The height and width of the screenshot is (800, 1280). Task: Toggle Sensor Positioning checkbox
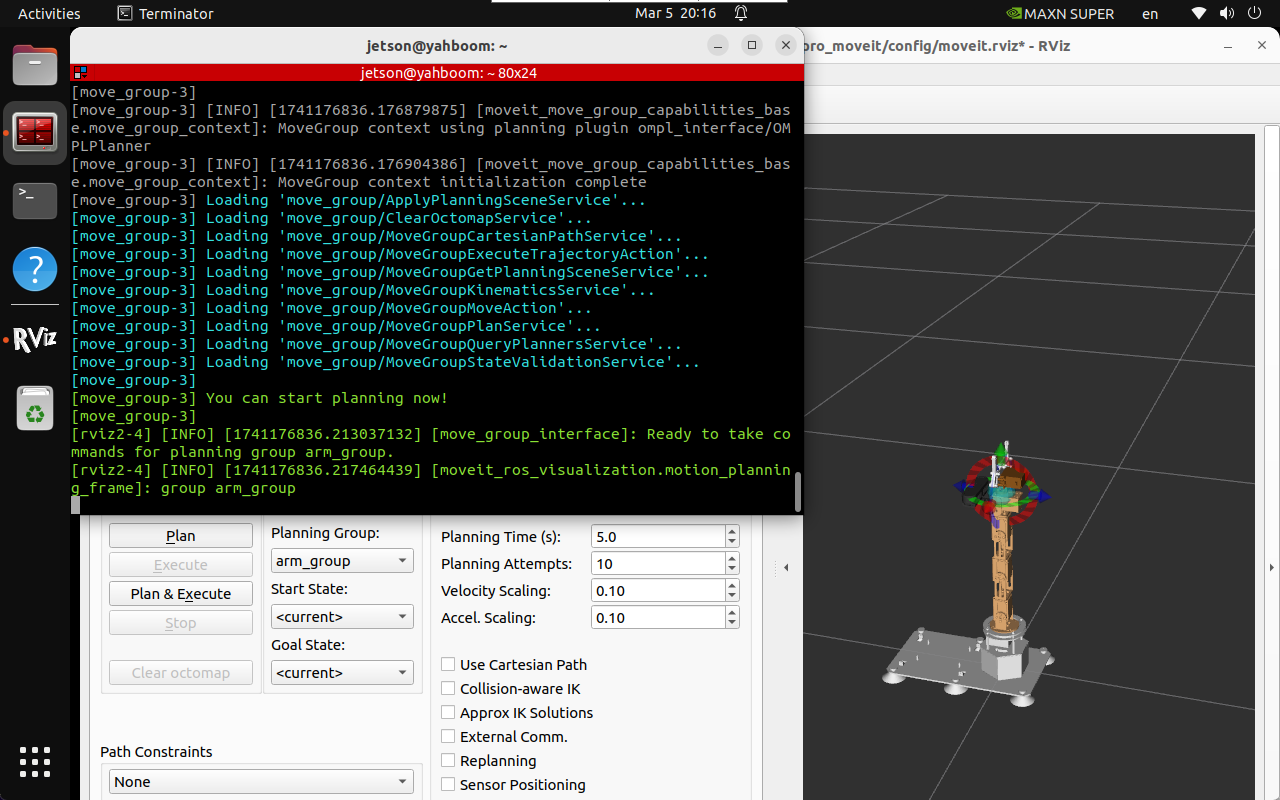(x=449, y=785)
